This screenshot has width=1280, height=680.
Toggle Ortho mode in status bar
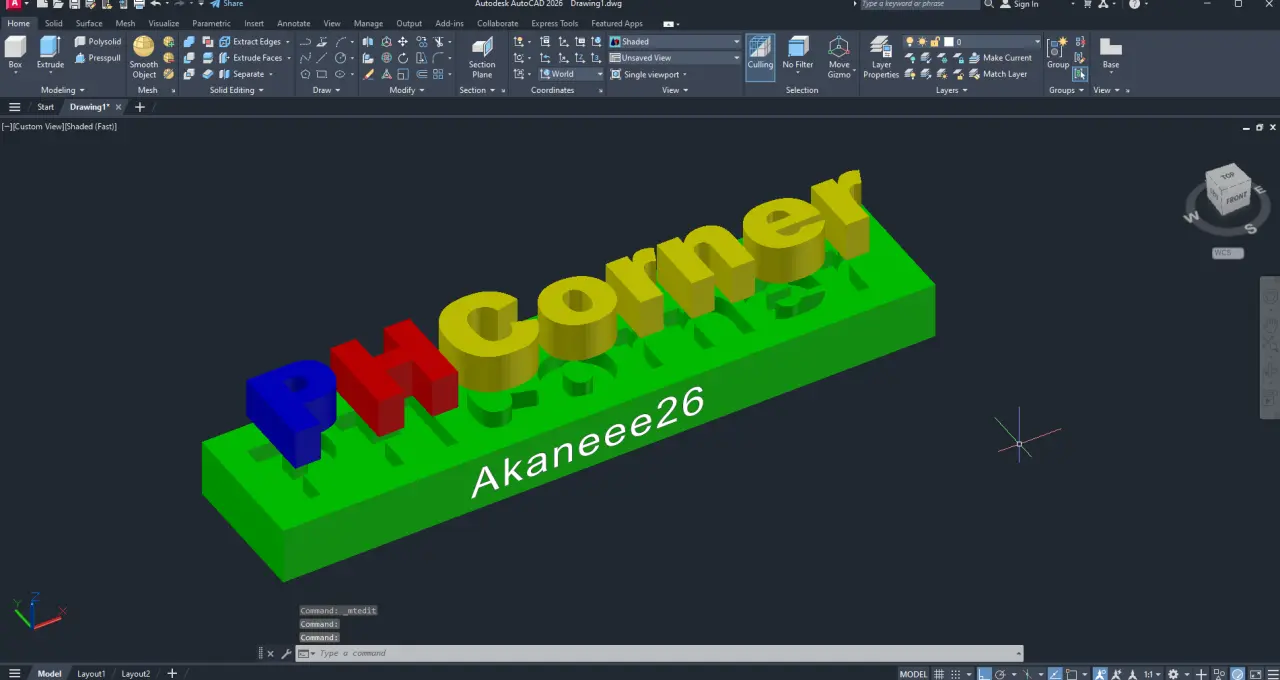coord(984,674)
